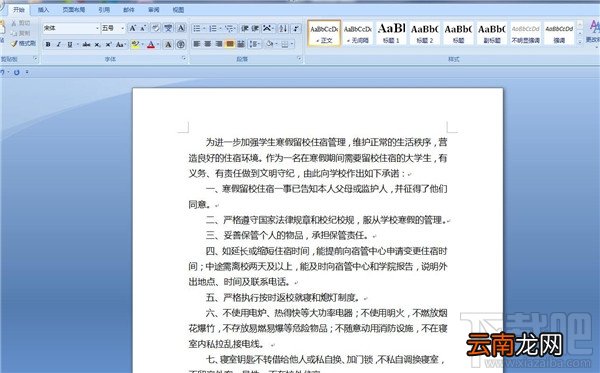Switch to the 引用 (References) tab
The width and height of the screenshot is (600, 373).
pos(104,10)
